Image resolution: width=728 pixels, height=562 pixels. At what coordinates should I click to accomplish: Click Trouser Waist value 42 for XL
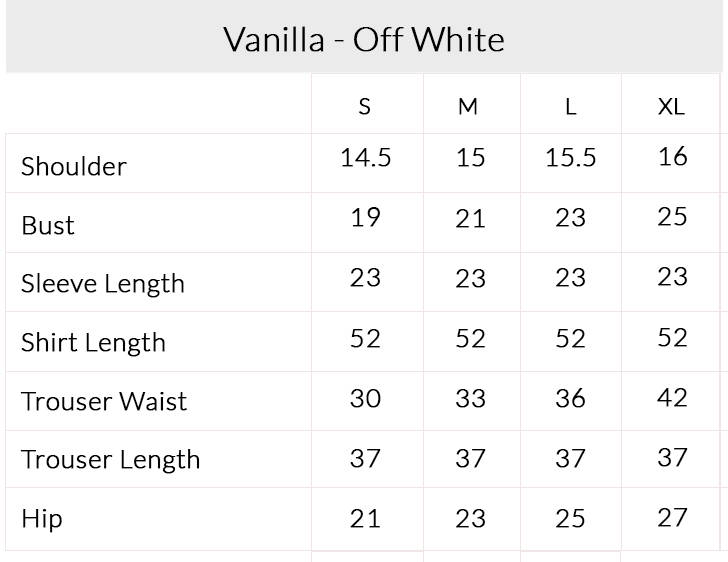672,398
